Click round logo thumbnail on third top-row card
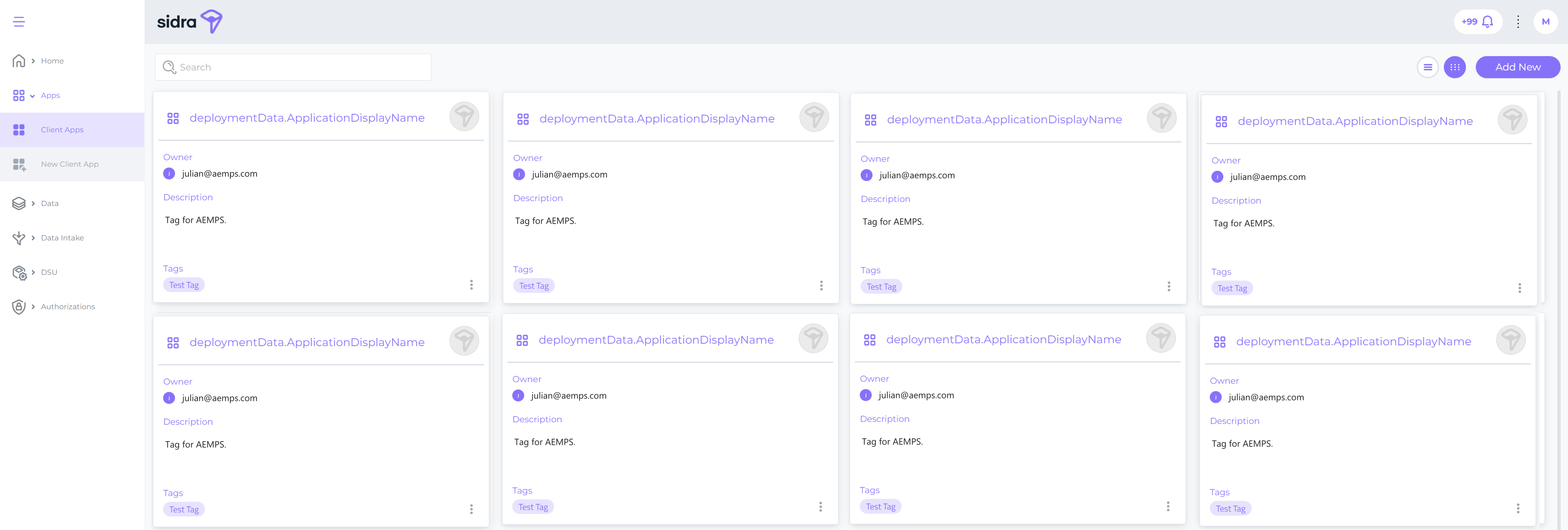The height and width of the screenshot is (530, 1568). (1162, 118)
